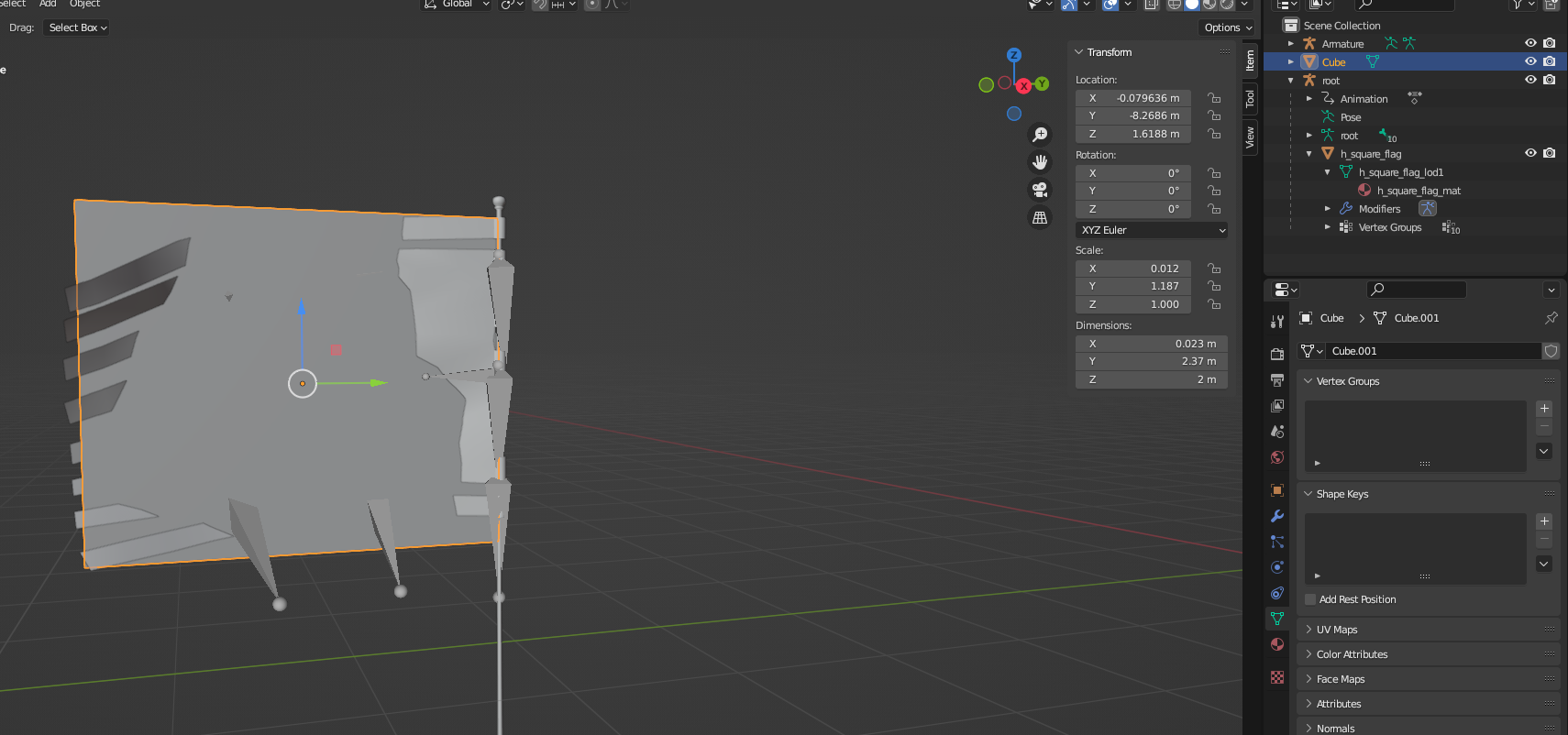
Task: Open the World properties globe icon
Action: click(x=1277, y=457)
